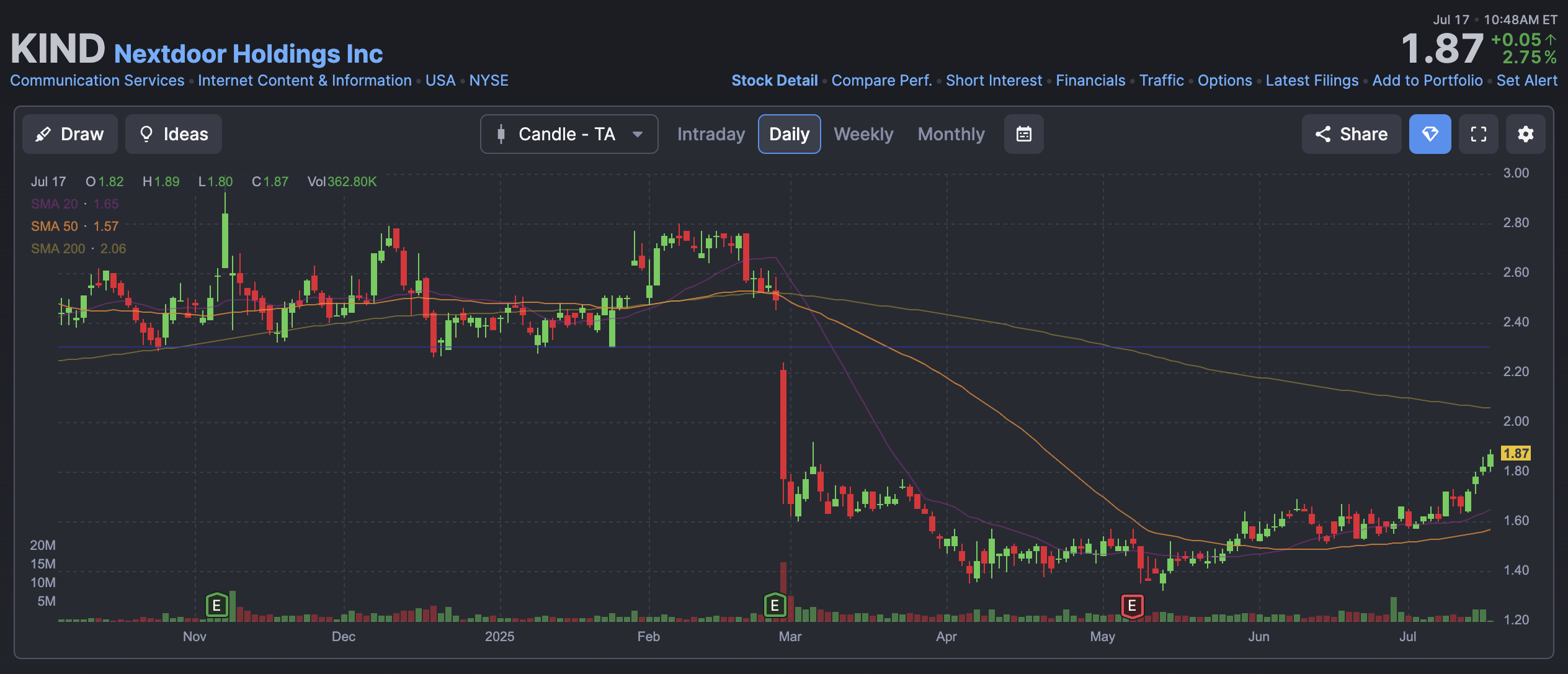
Task: Click the late February earnings E marker
Action: pyautogui.click(x=775, y=605)
